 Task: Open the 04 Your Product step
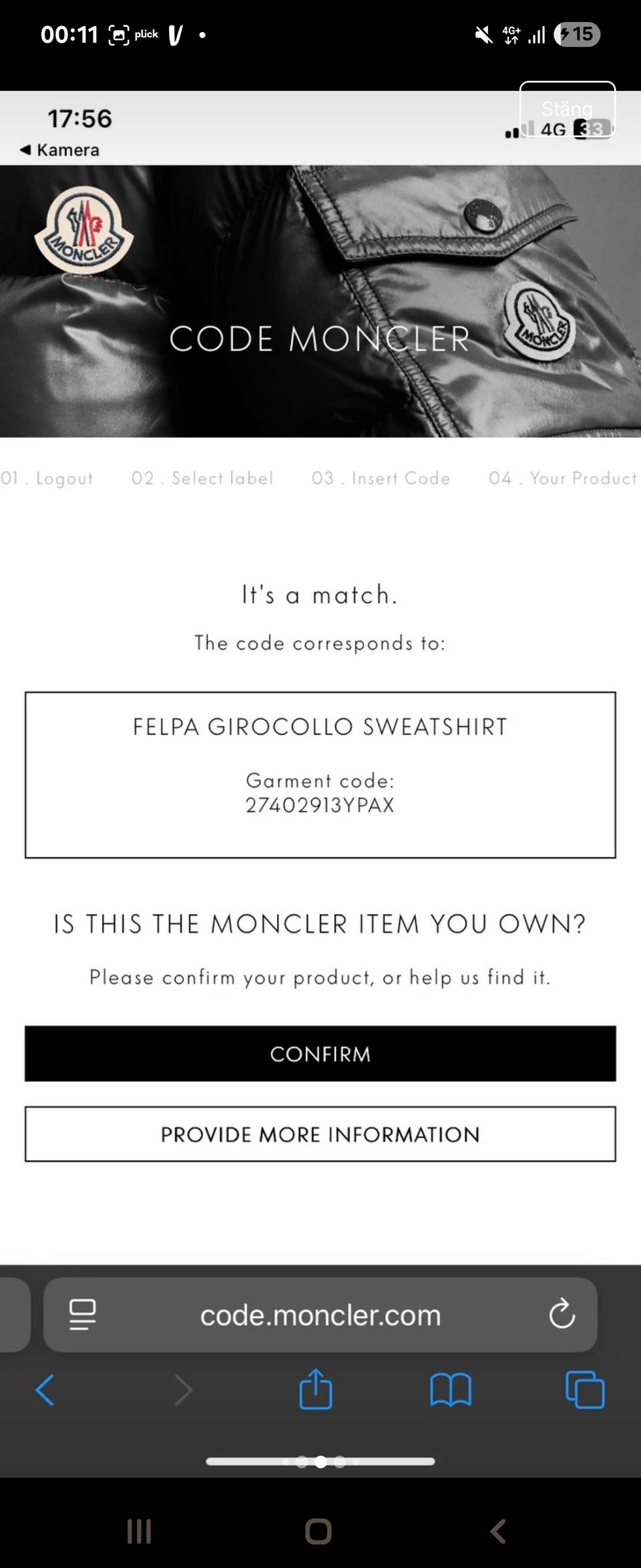click(562, 478)
